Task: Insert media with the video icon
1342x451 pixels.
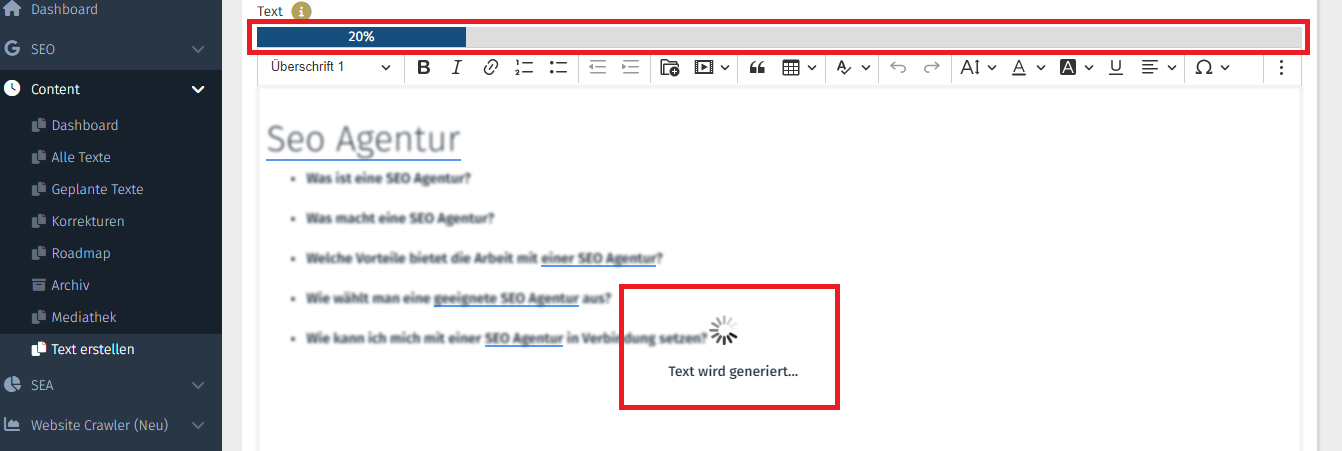Action: pyautogui.click(x=704, y=67)
